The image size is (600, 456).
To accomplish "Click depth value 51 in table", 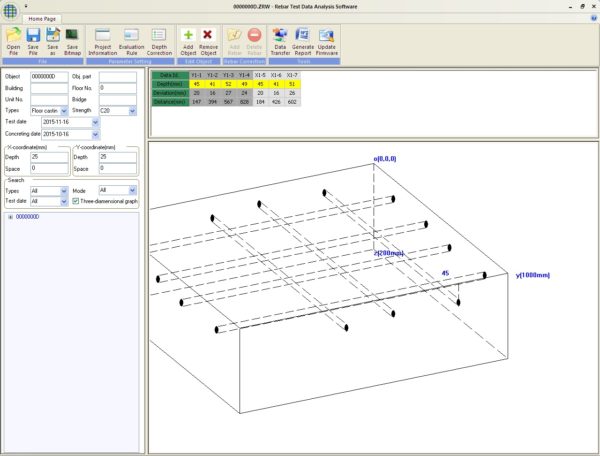I will (x=292, y=84).
